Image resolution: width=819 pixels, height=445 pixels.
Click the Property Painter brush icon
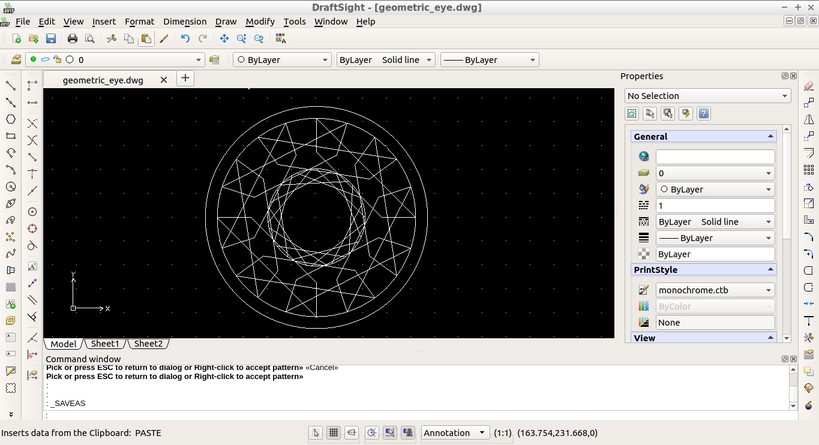[164, 39]
